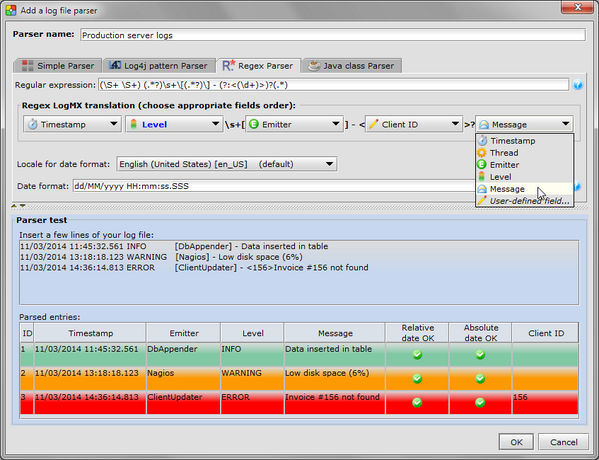Click 'Low disk space (6%)' message cell
Image resolution: width=599 pixels, height=460 pixels.
tap(335, 379)
